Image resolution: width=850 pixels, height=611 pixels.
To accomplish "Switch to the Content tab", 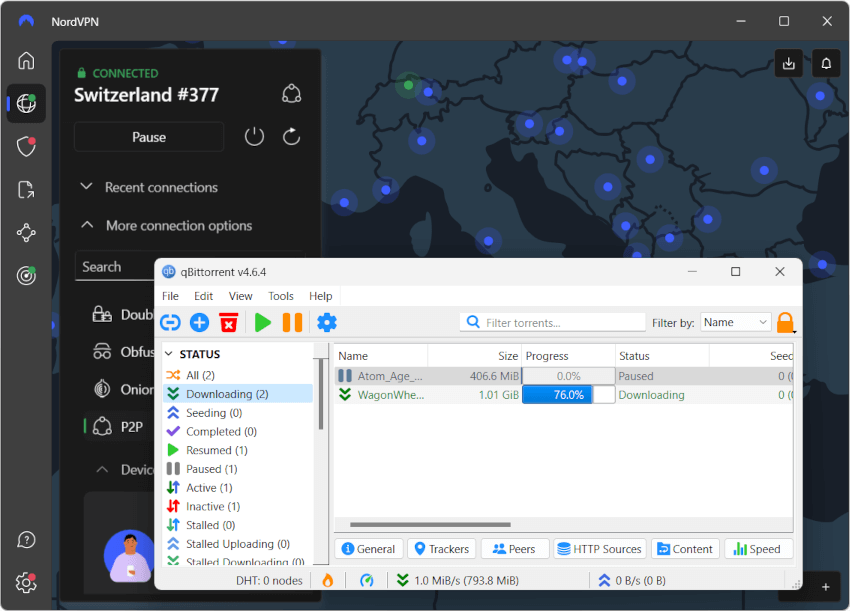I will [x=685, y=549].
